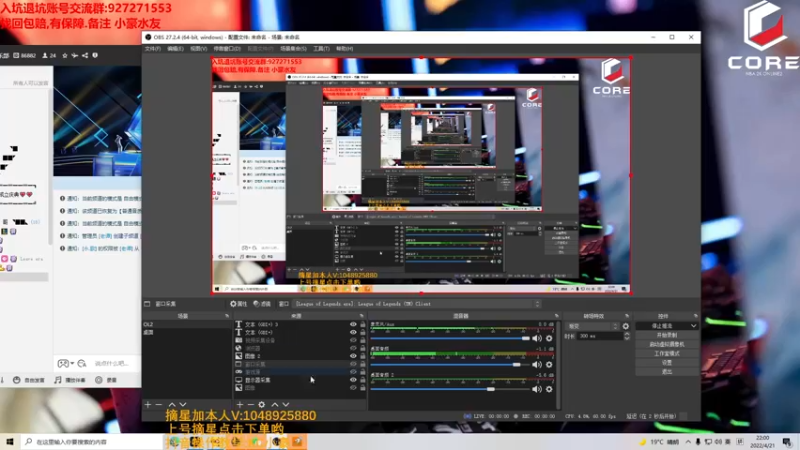The height and width of the screenshot is (450, 800).
Task: Remove selected source with minus icon
Action: [250, 405]
